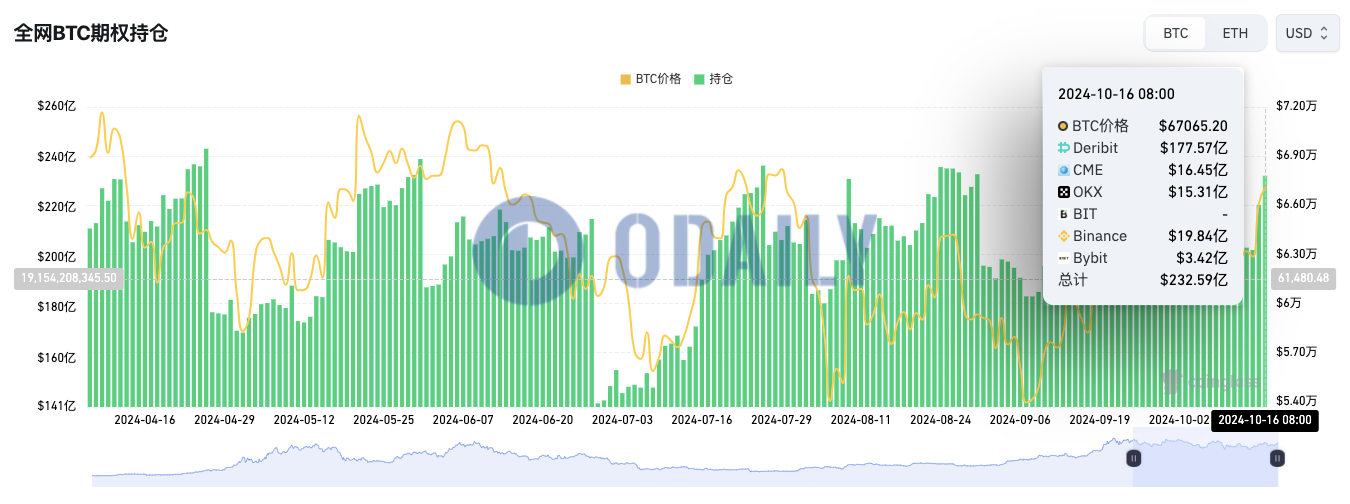Click the CME value $16.45亿
This screenshot has height=504, width=1350.
click(1198, 170)
